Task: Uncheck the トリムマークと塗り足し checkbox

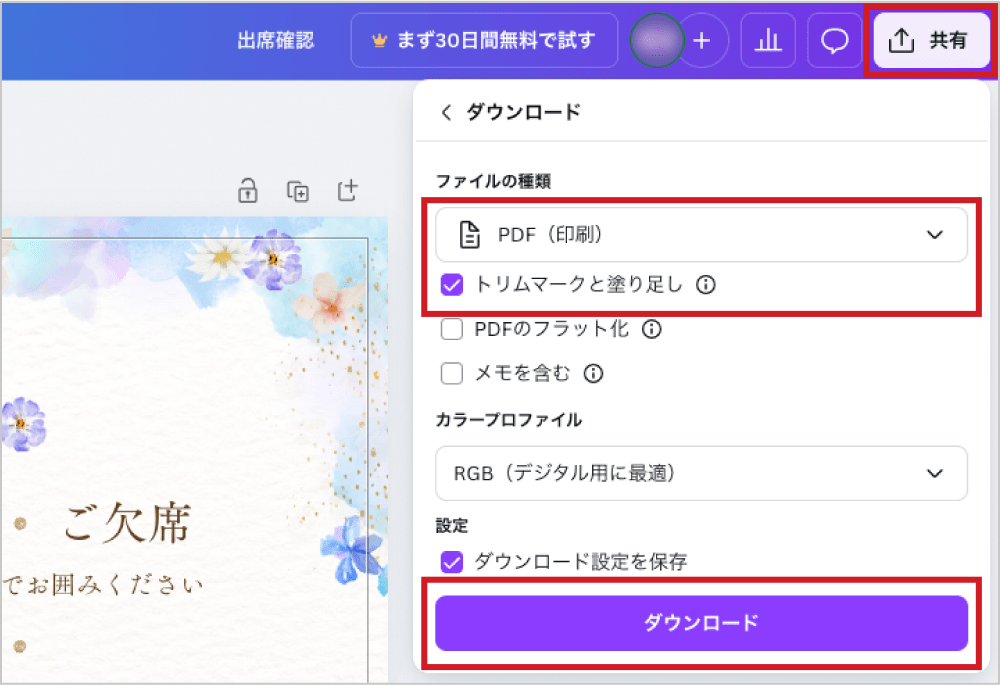Action: [x=452, y=285]
